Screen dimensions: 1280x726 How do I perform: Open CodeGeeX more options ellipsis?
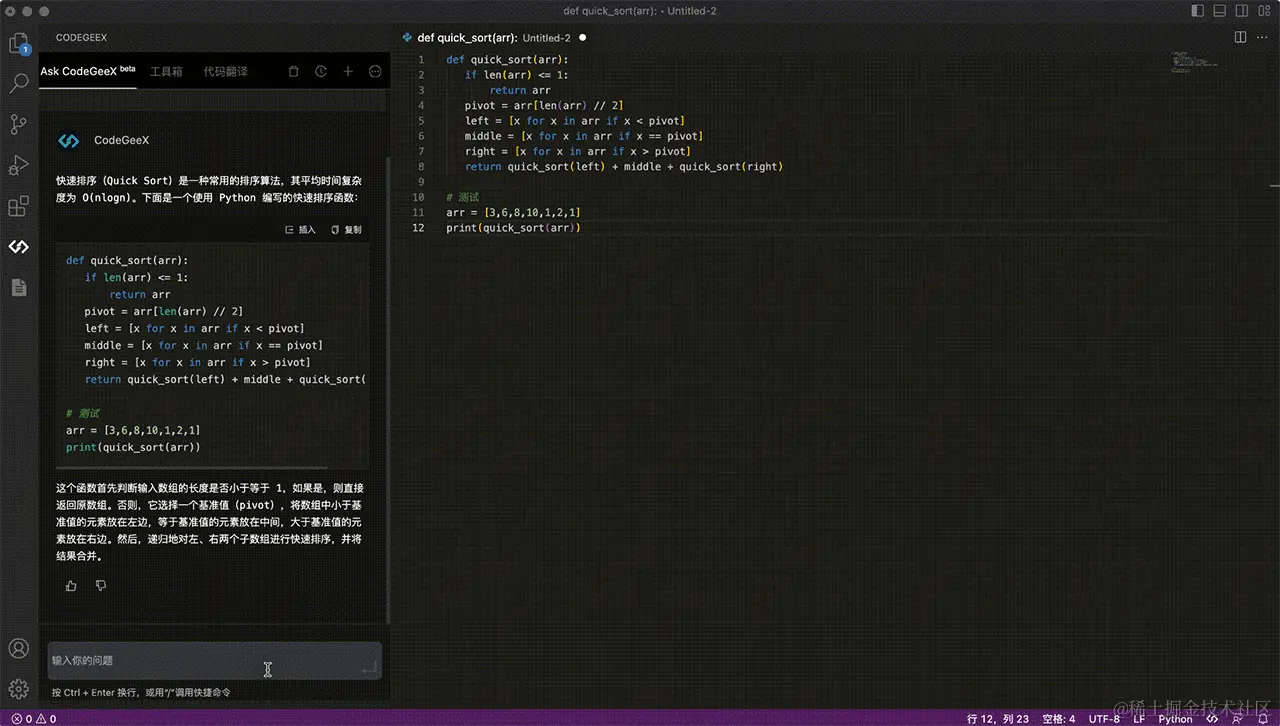[x=375, y=72]
